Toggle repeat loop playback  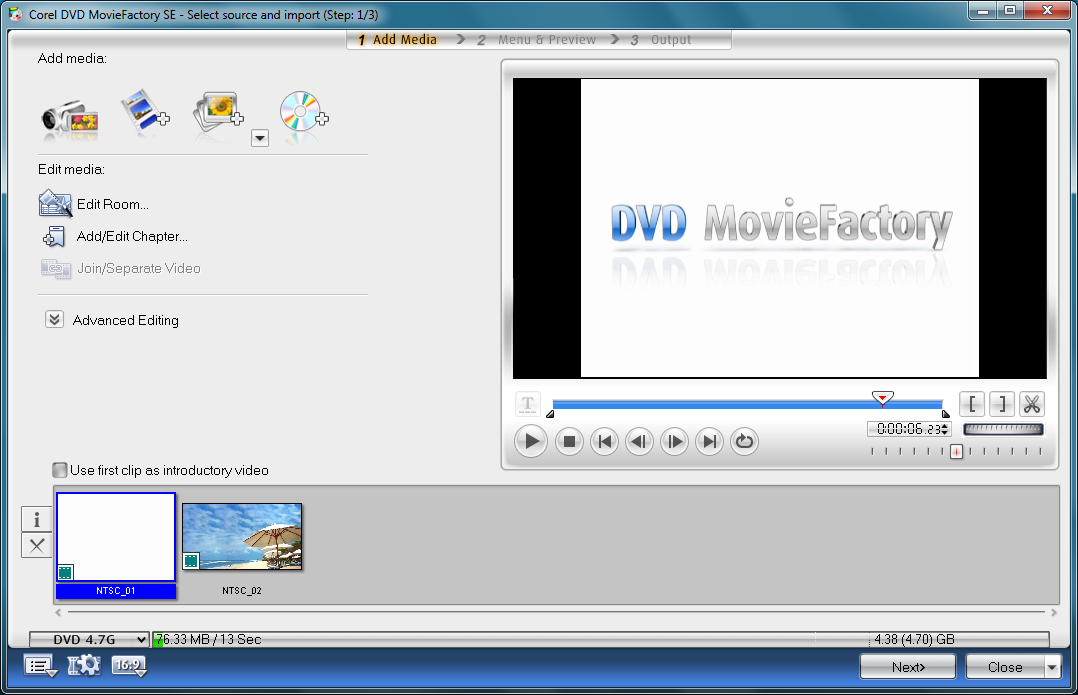click(745, 441)
